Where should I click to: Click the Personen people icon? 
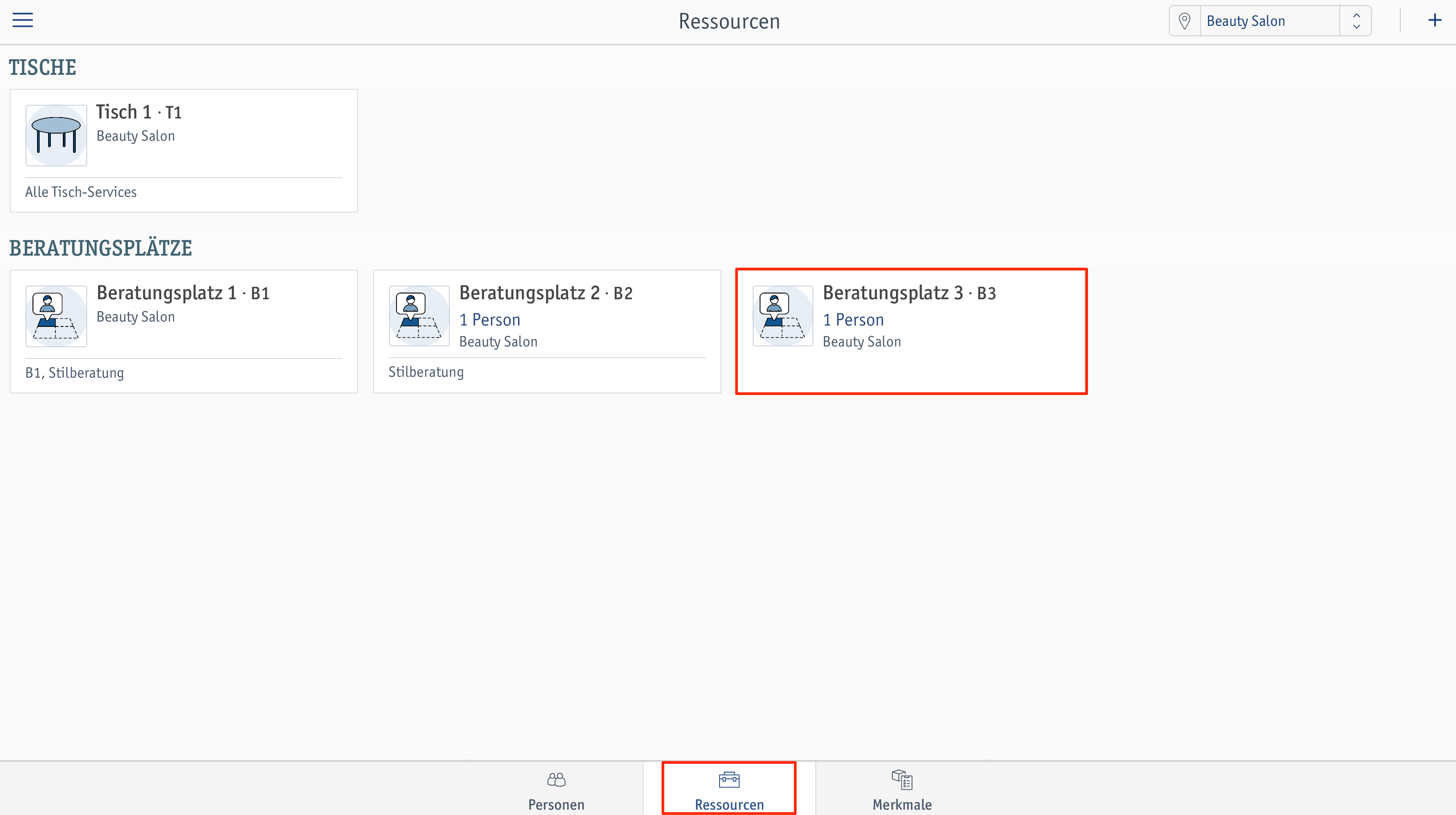[x=556, y=779]
